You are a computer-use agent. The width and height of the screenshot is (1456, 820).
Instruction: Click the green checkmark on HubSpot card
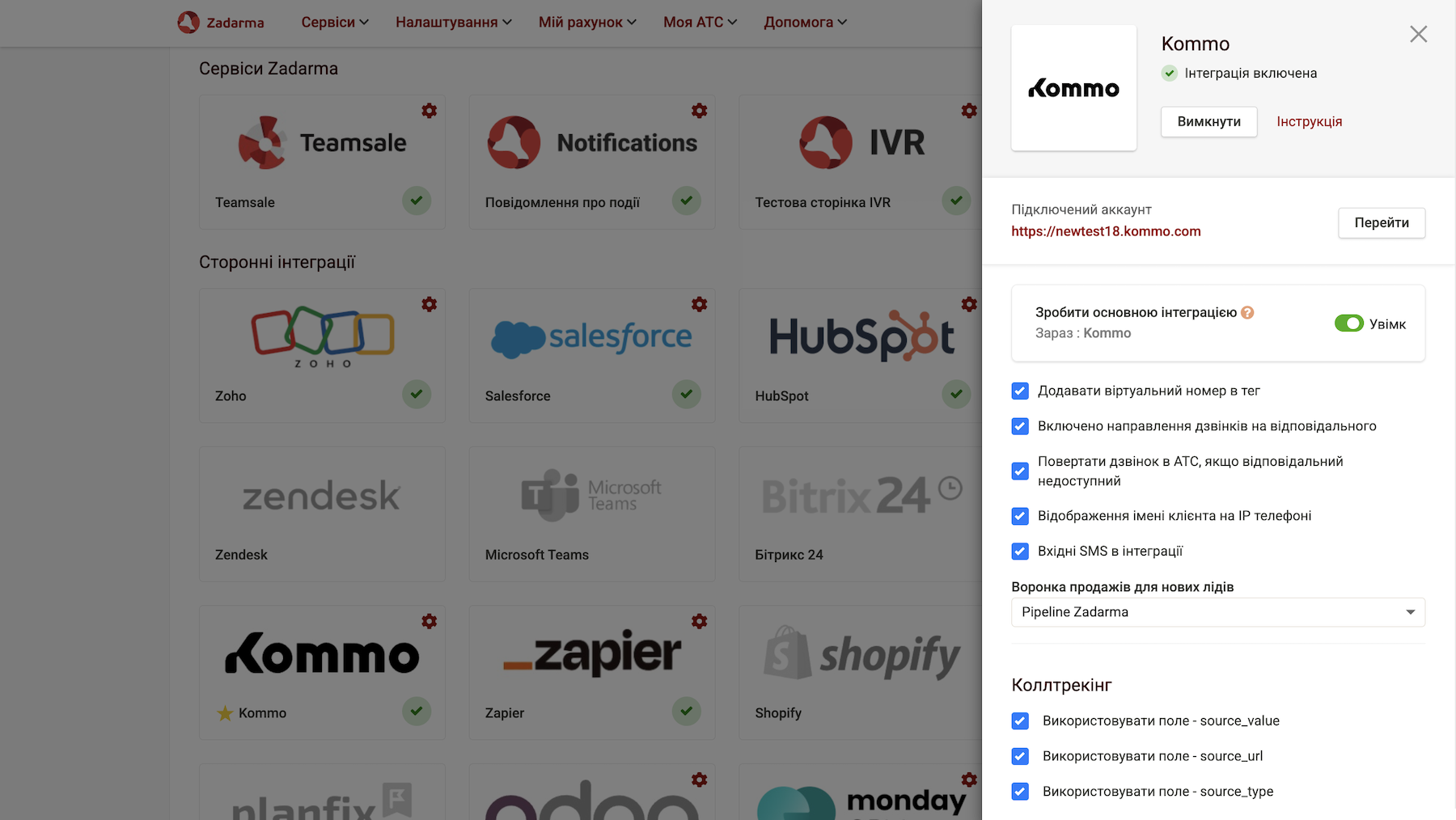click(x=956, y=395)
